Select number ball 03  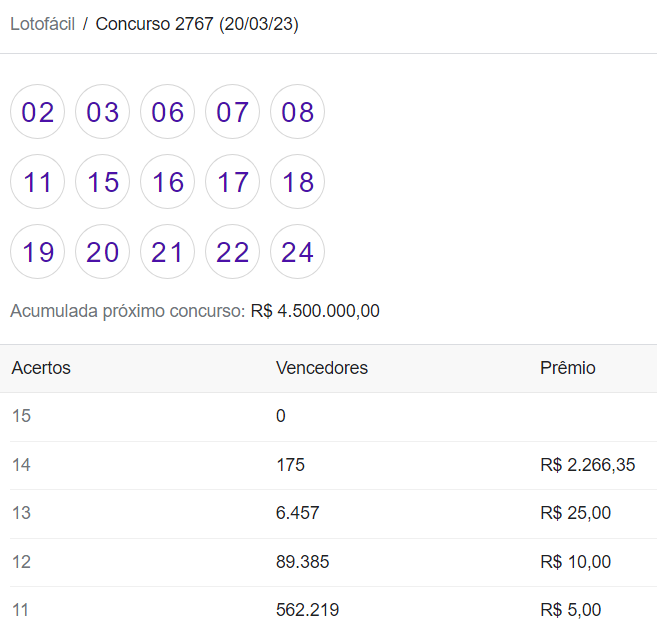pyautogui.click(x=102, y=111)
